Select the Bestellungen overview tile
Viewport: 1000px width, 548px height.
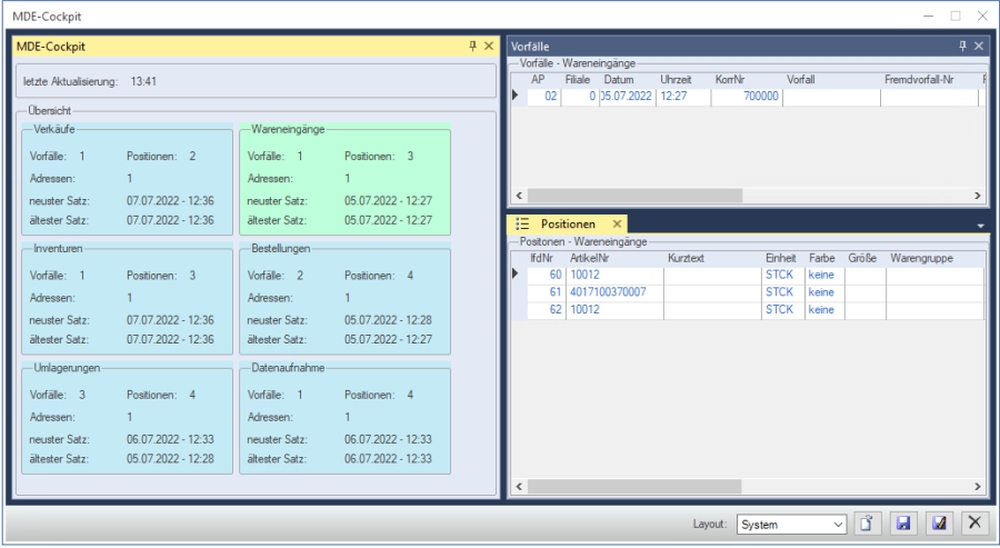[345, 300]
